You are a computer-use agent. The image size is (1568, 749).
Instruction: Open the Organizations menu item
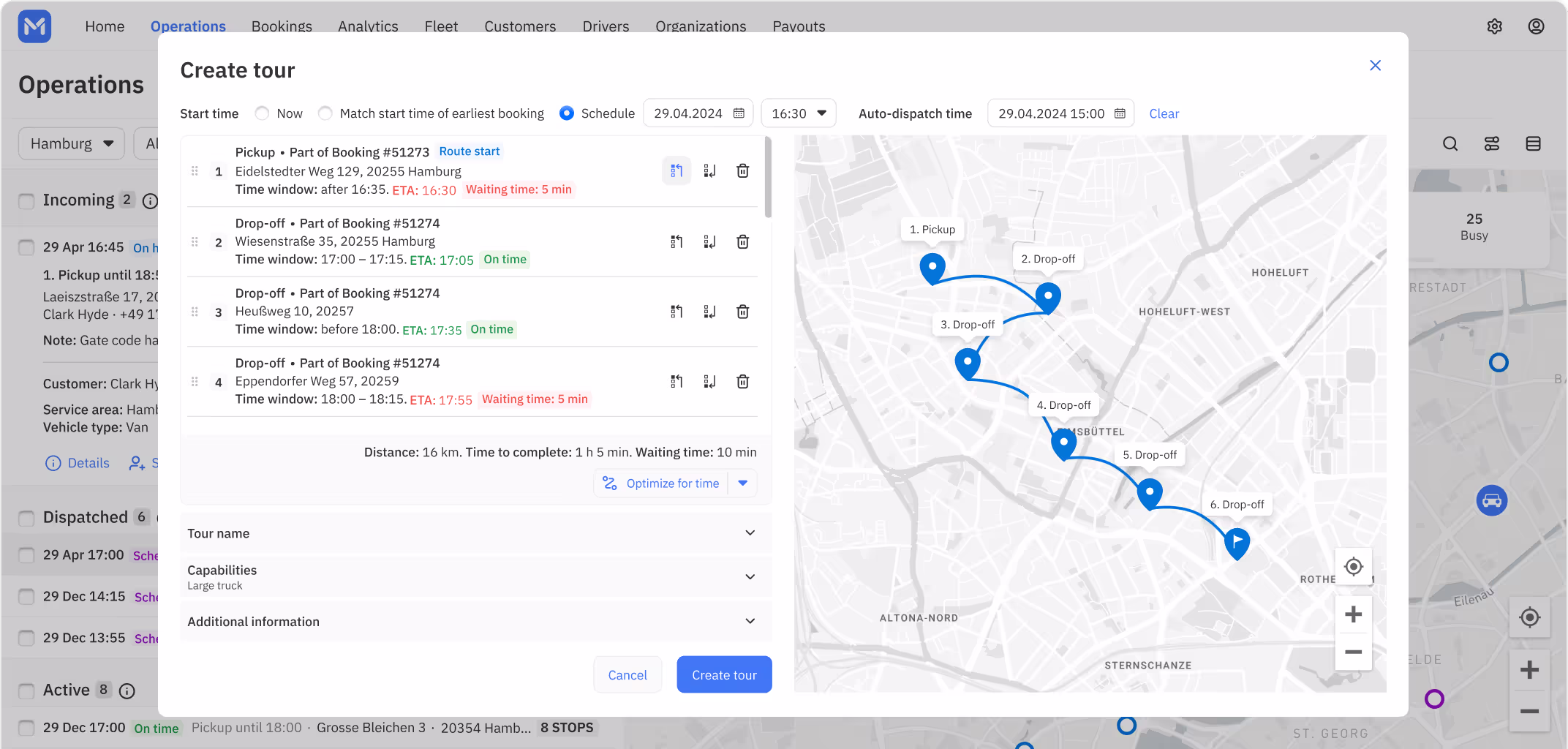pos(701,26)
